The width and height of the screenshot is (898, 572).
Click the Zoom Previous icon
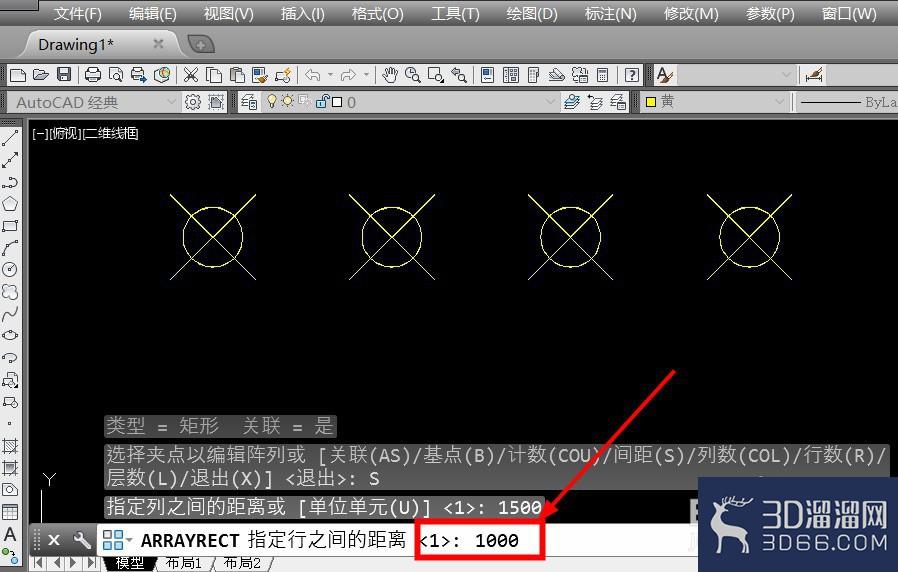(x=459, y=75)
